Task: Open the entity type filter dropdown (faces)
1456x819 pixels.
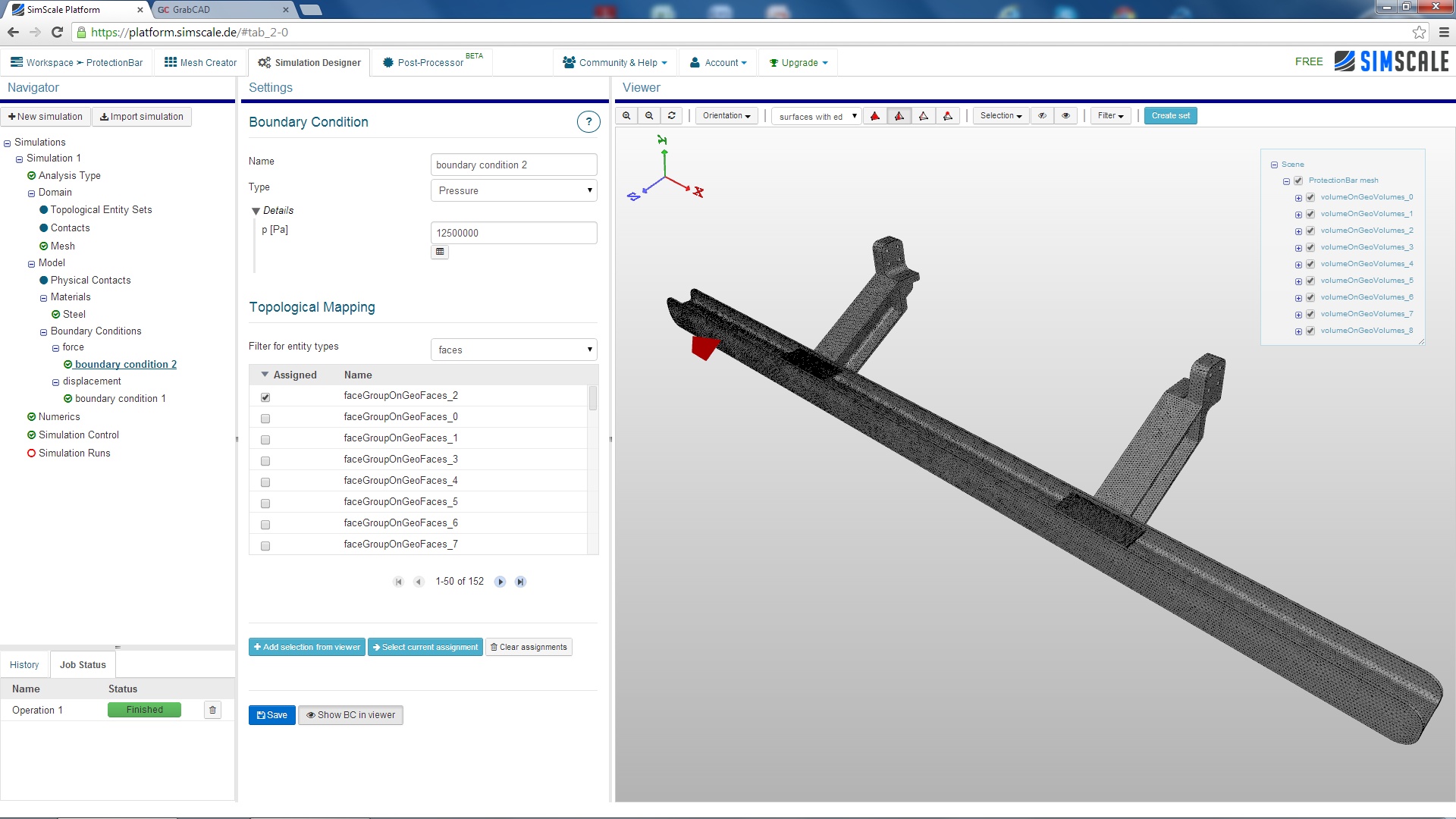Action: coord(514,350)
